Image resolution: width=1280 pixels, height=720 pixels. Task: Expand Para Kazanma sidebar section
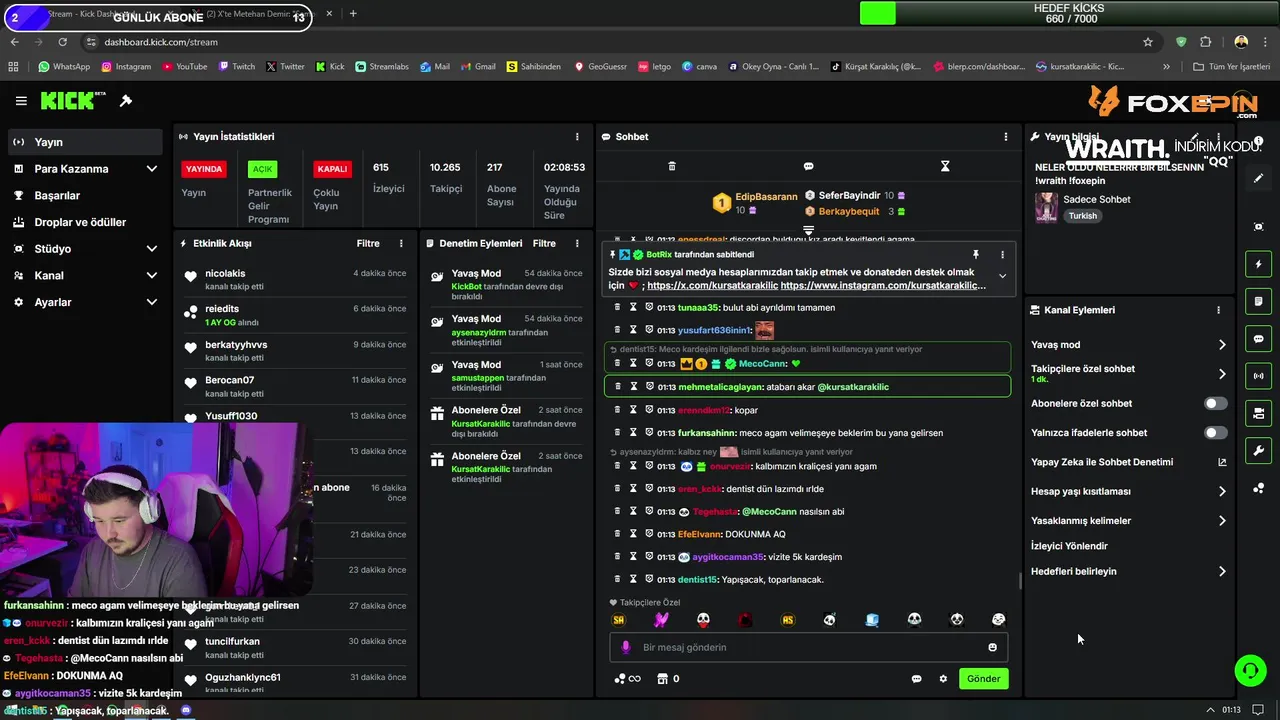click(x=151, y=169)
